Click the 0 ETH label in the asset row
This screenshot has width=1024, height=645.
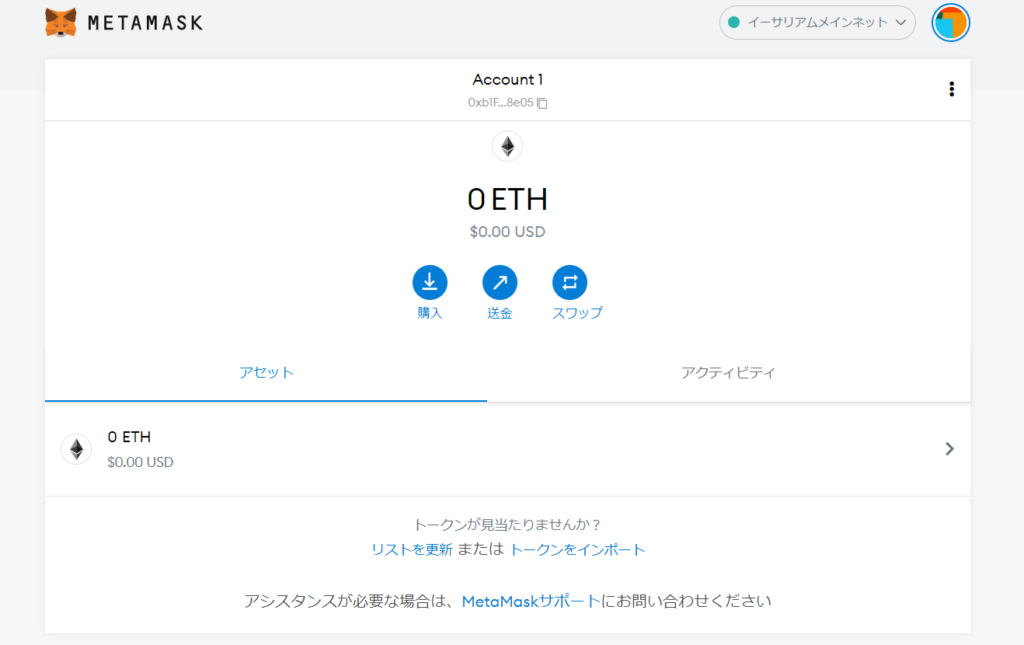click(129, 437)
